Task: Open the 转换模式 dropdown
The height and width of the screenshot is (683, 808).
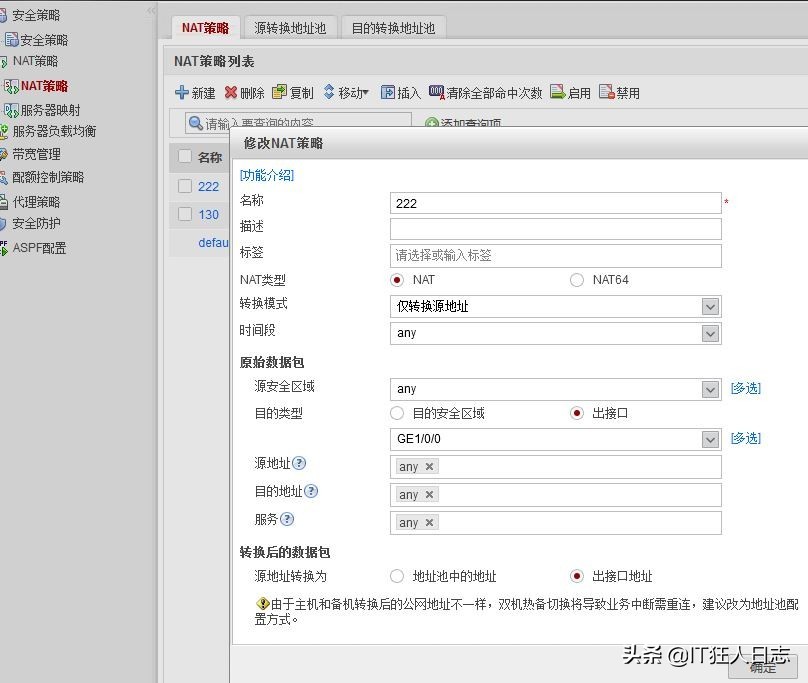Action: tap(710, 307)
